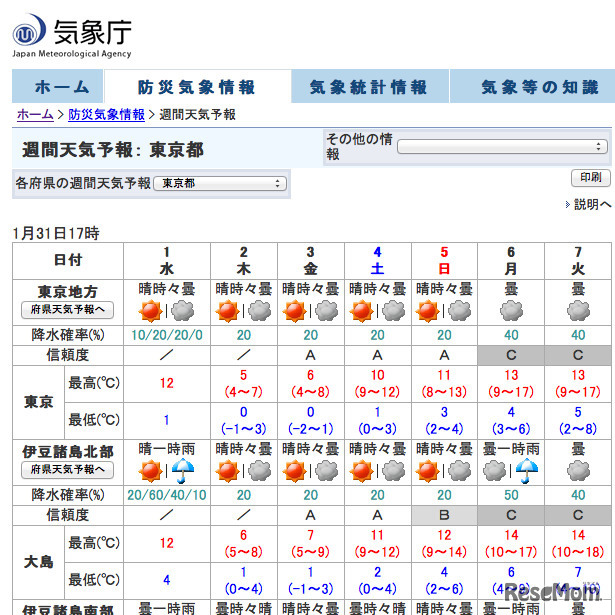Click Izu north day 6 umbrella icon
Viewport: 615px width, 615px height.
pos(527,470)
